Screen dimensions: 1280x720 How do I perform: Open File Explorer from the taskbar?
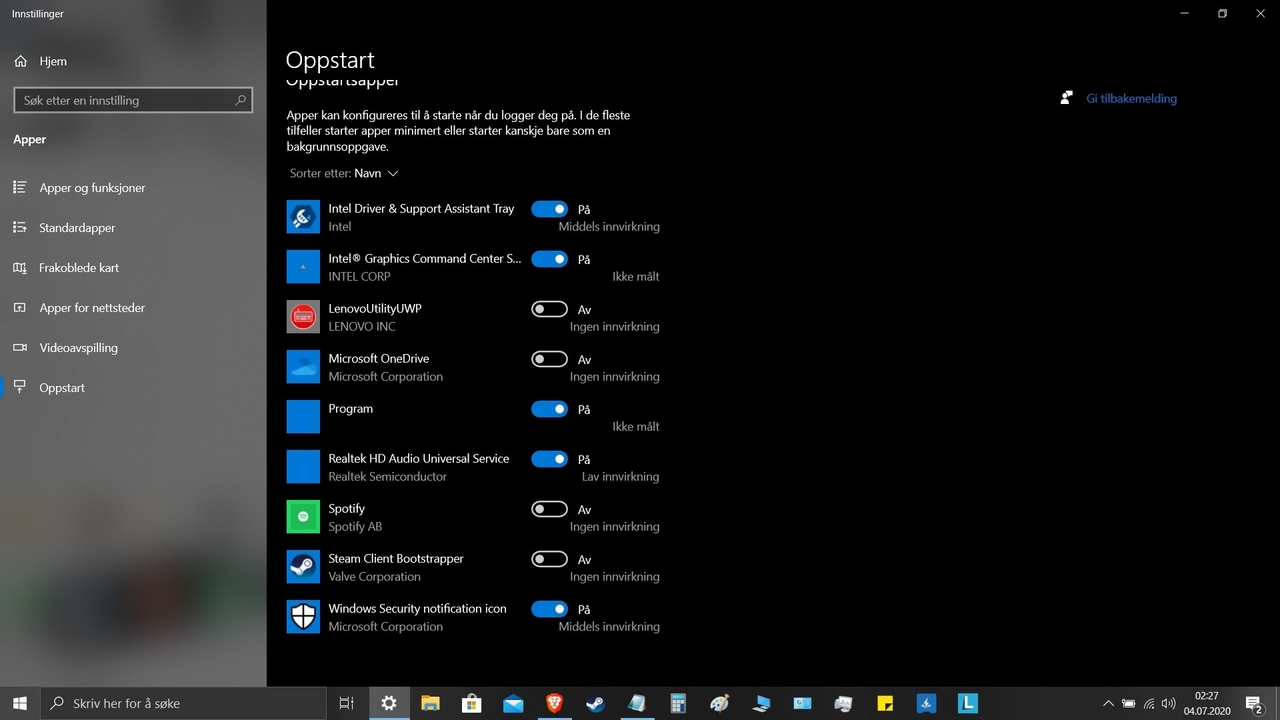point(430,703)
